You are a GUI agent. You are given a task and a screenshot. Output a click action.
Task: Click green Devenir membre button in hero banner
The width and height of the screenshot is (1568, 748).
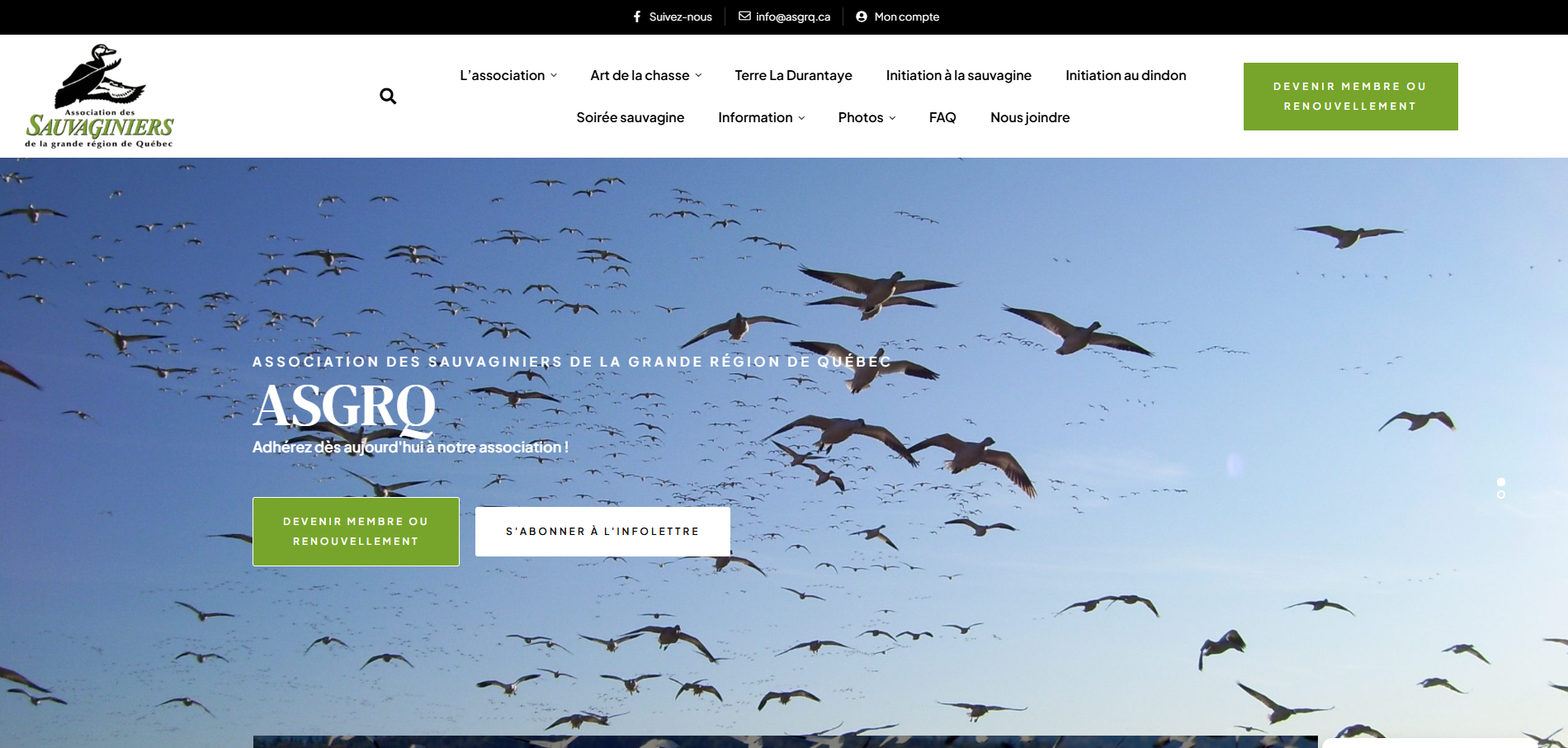(356, 532)
